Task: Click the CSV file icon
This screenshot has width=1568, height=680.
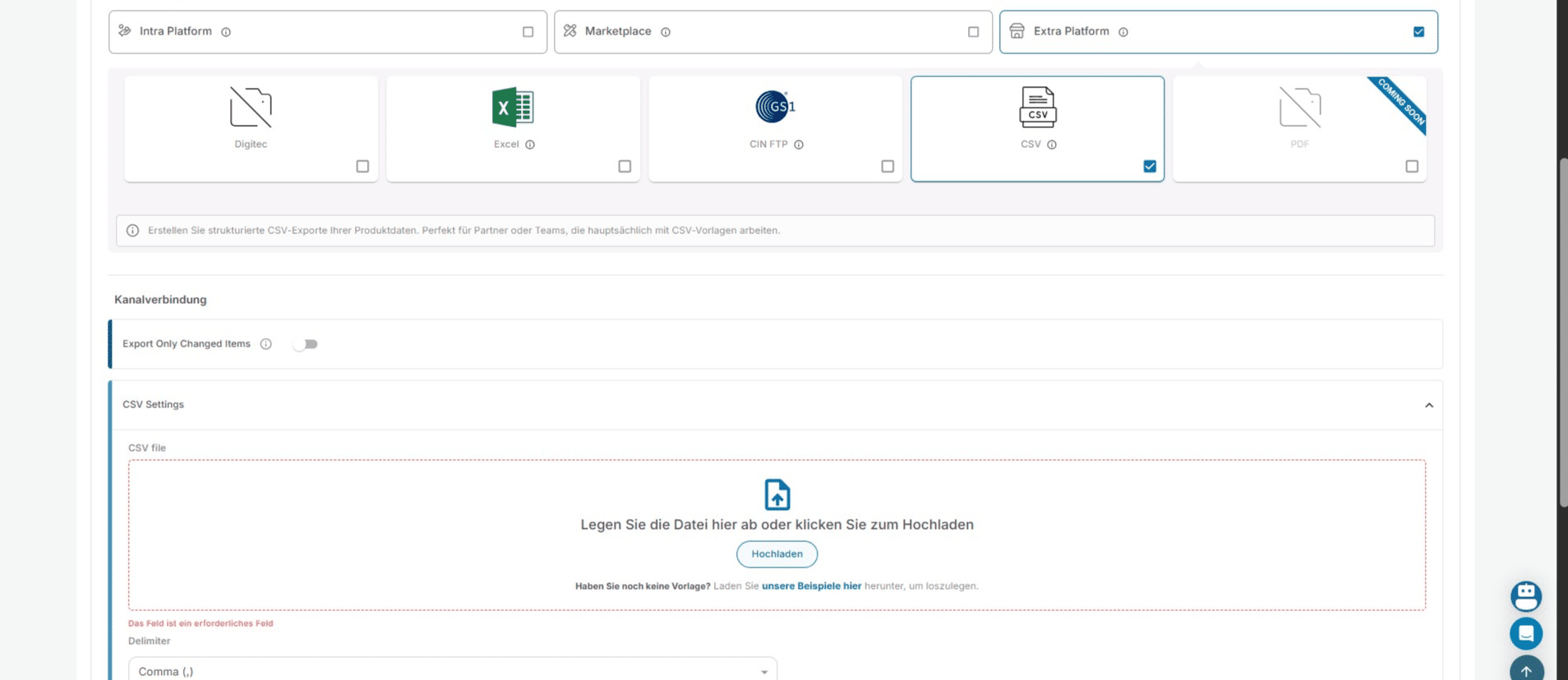Action: point(1038,107)
